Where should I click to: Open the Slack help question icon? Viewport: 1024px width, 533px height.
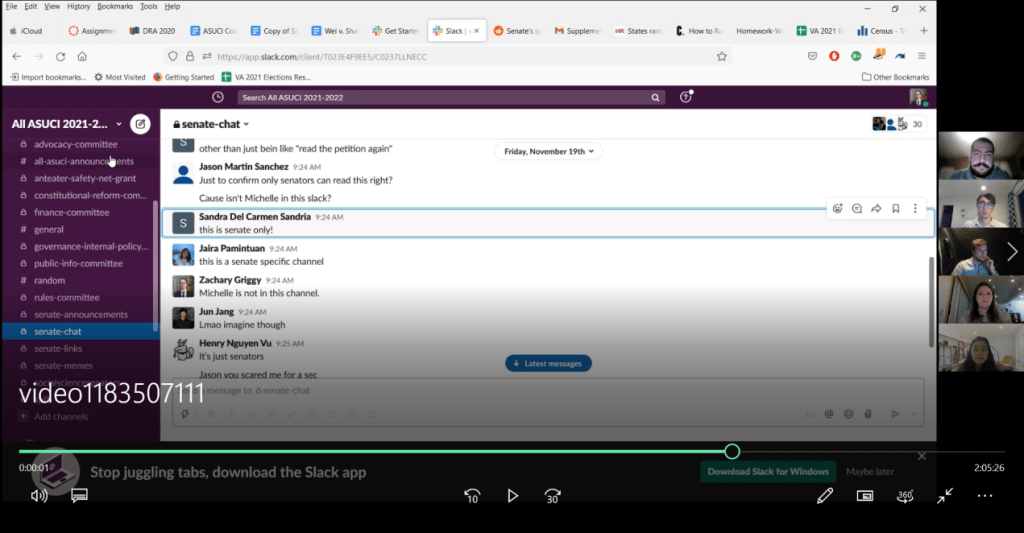click(x=685, y=97)
